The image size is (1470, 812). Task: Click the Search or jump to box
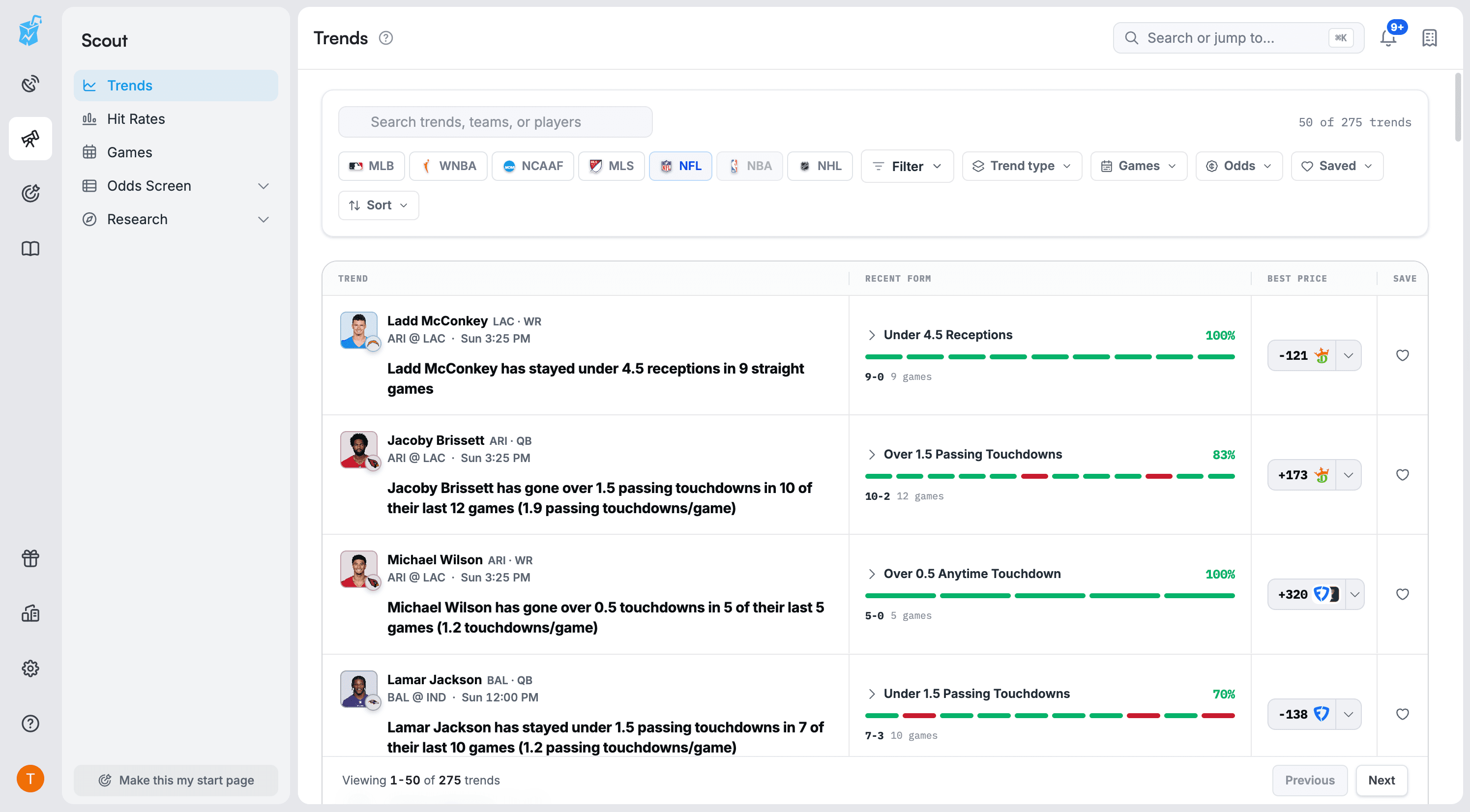[x=1238, y=38]
